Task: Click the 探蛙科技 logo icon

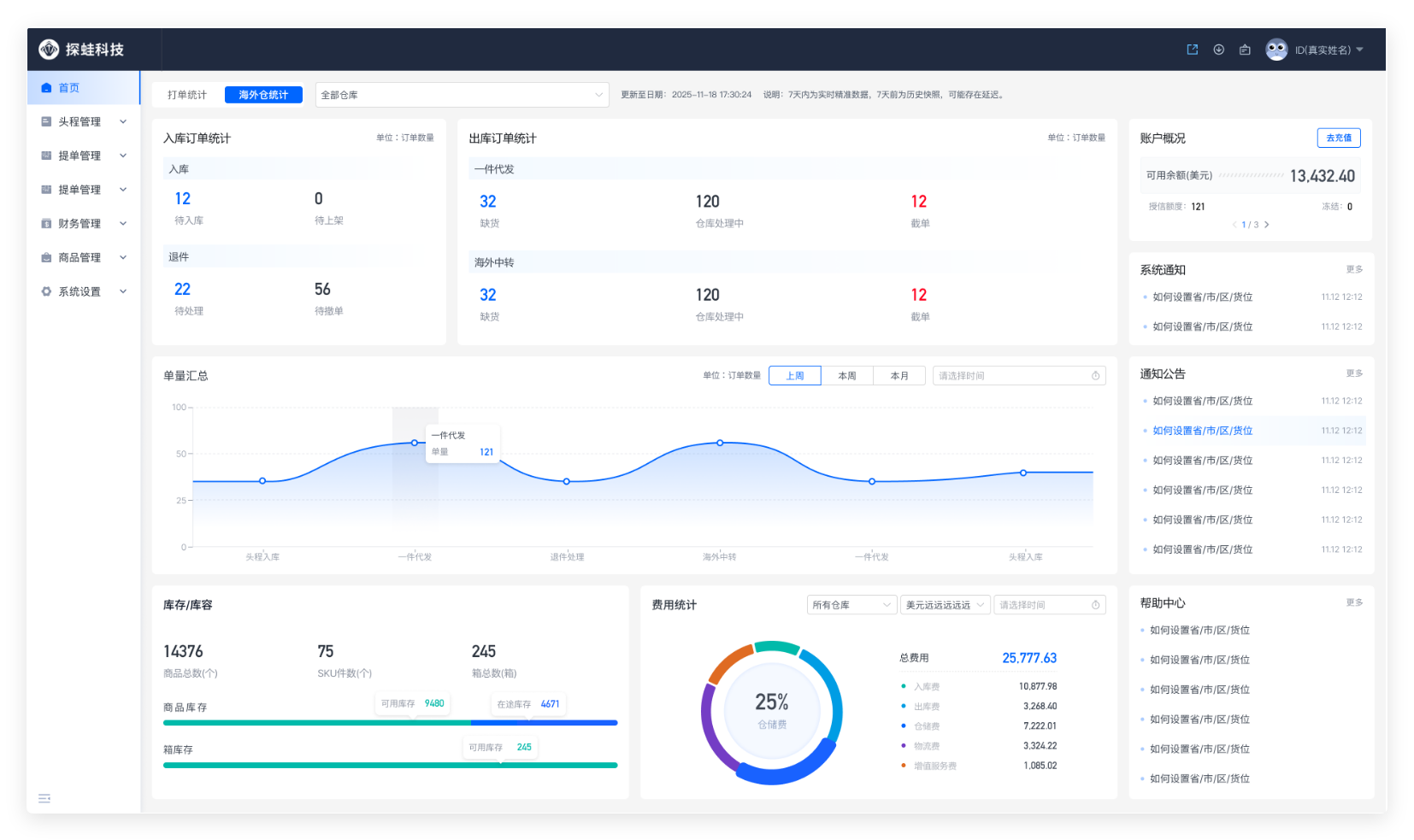Action: coord(49,50)
